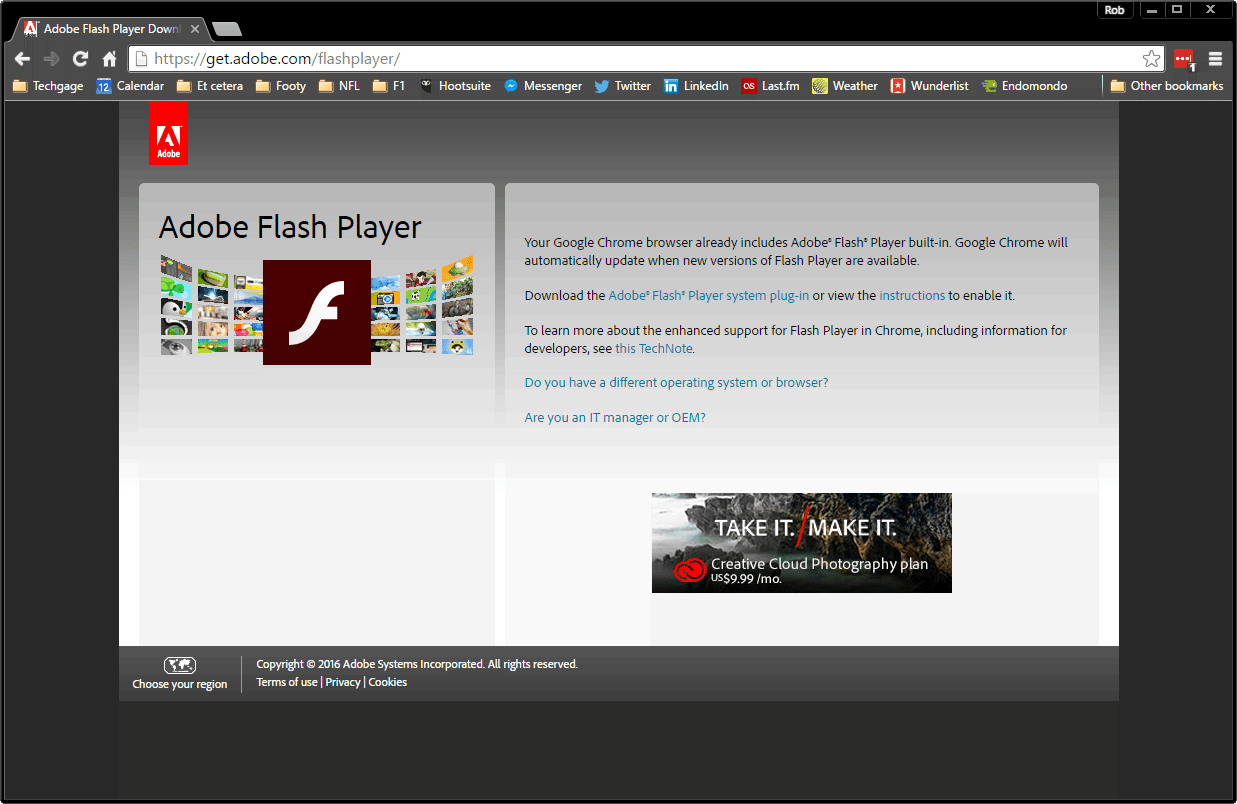Screen dimensions: 1237x804
Task: Click the Adobe Flash Player heading
Action: 290,228
